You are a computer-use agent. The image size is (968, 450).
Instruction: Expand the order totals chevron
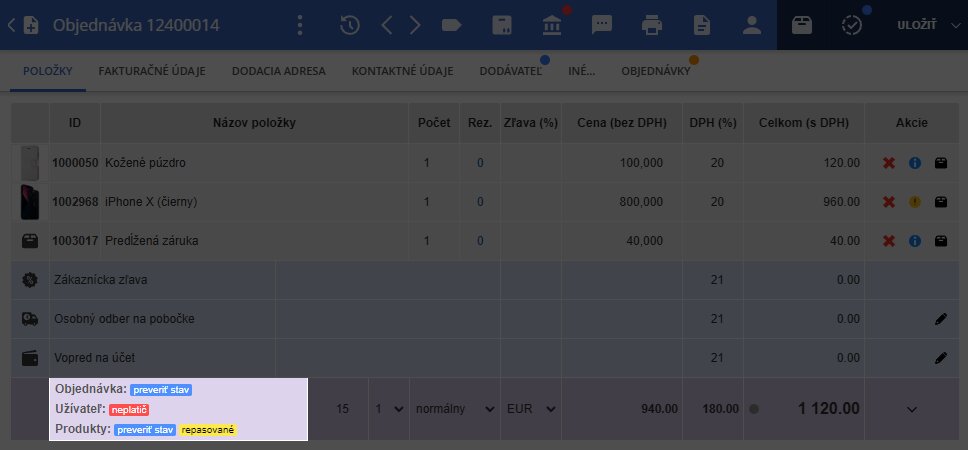click(911, 409)
